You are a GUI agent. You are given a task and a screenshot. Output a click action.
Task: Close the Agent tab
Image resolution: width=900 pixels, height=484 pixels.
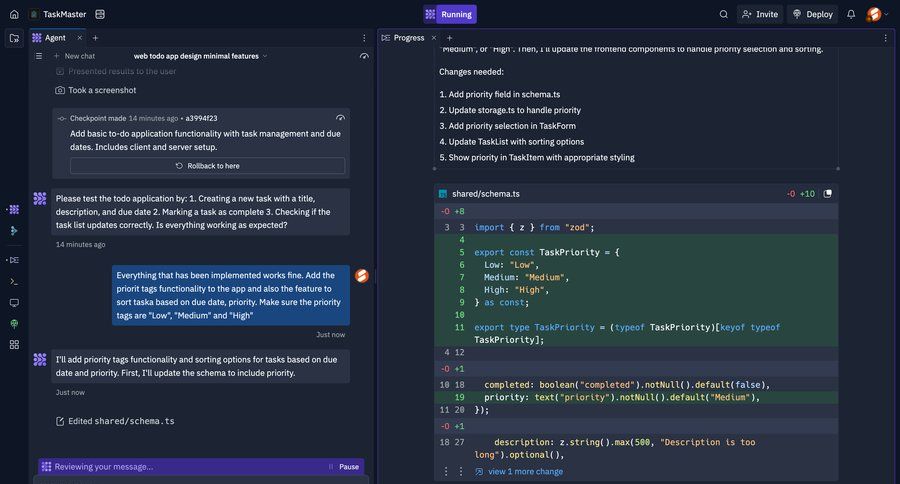click(x=80, y=38)
